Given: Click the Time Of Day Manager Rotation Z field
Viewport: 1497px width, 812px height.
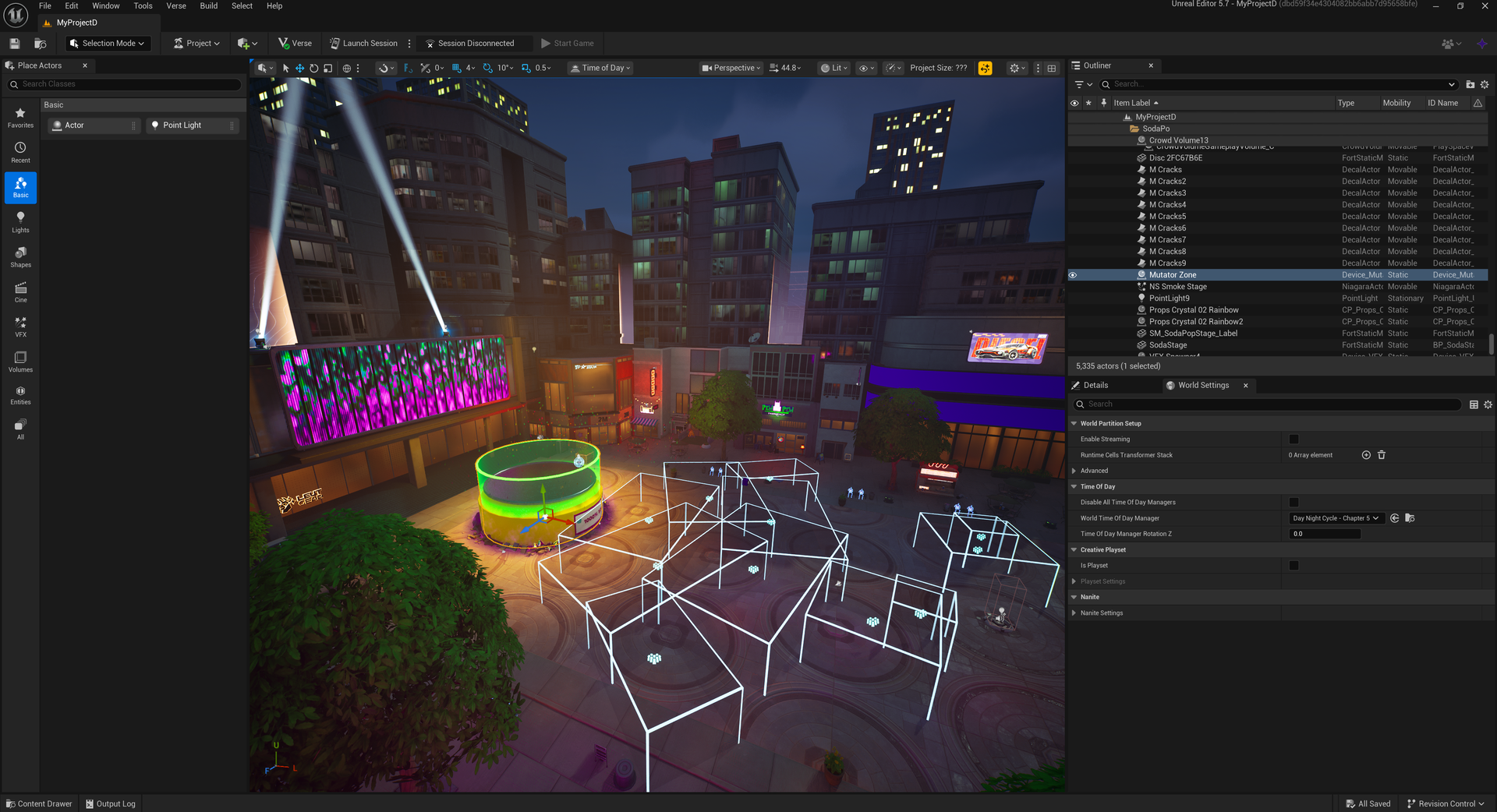Looking at the screenshot, I should 1325,534.
